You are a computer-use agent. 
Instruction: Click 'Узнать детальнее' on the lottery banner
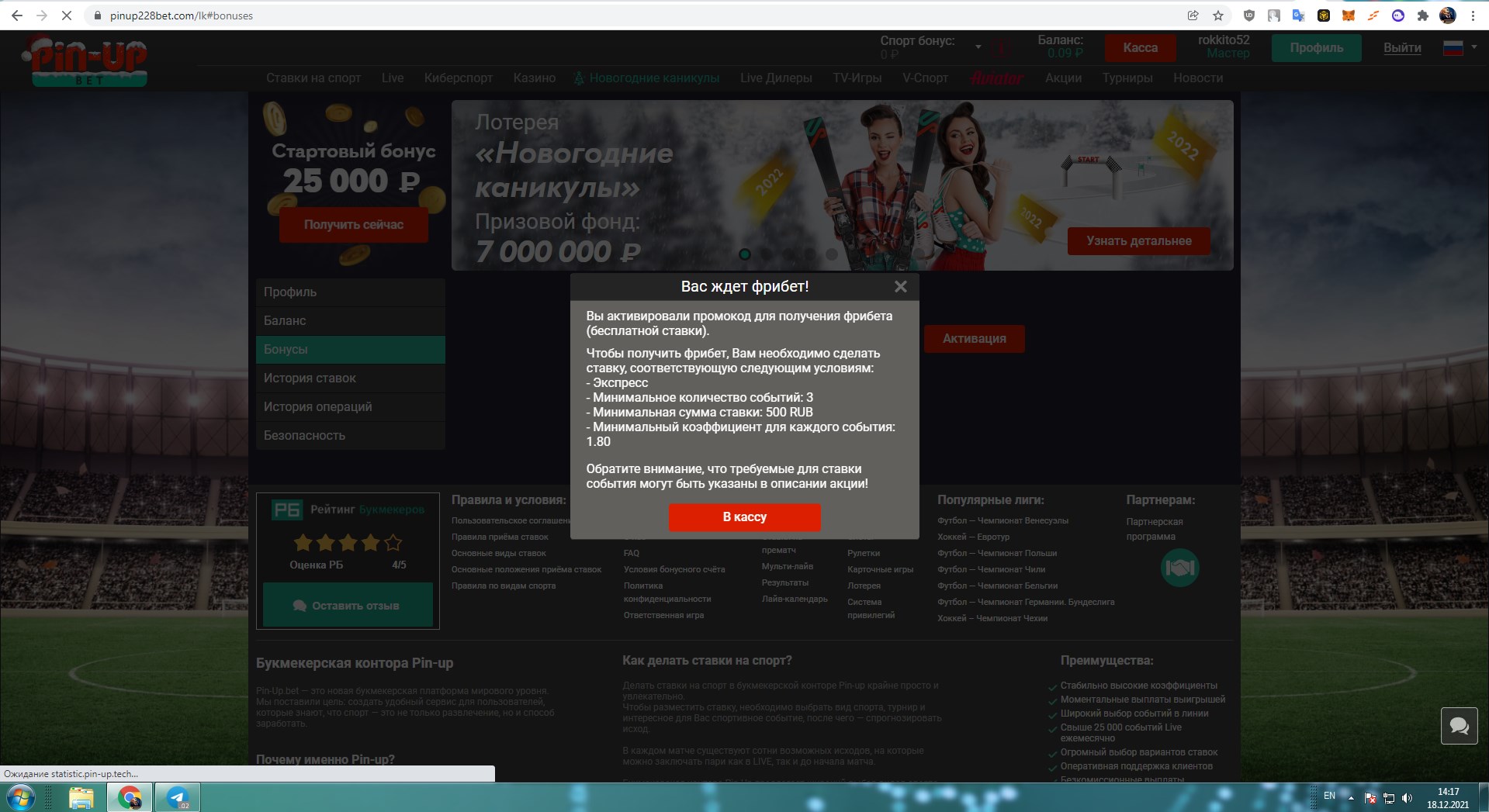[x=1139, y=241]
